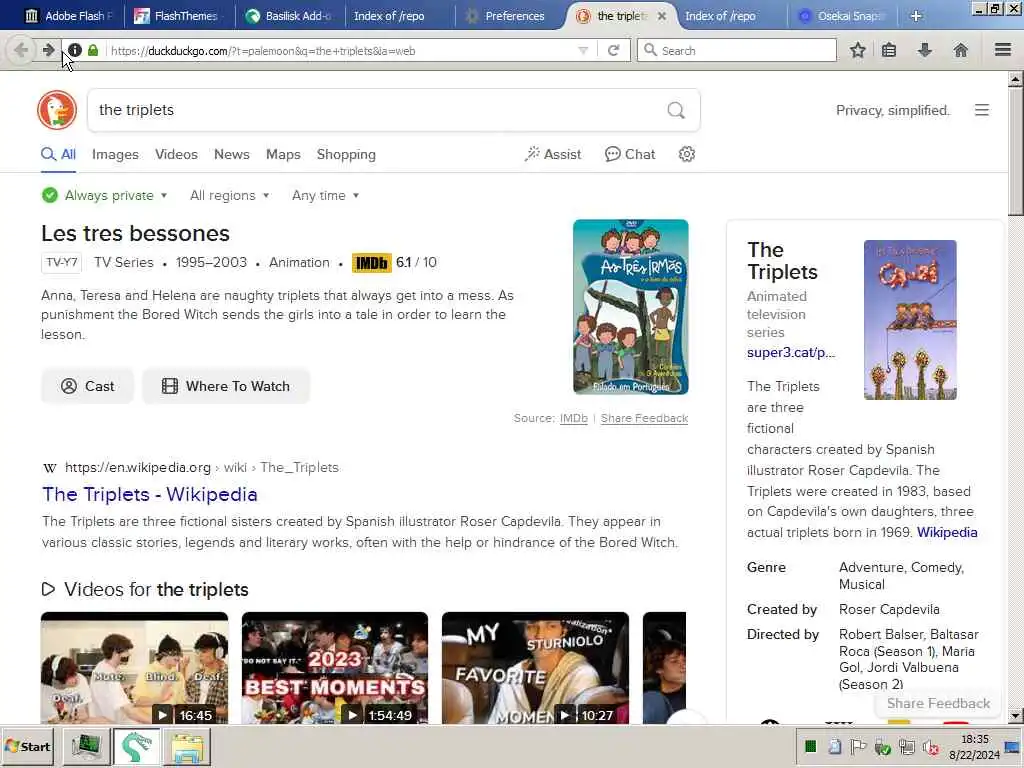Viewport: 1024px width, 768px height.
Task: Open a new tab with plus button
Action: tap(916, 16)
